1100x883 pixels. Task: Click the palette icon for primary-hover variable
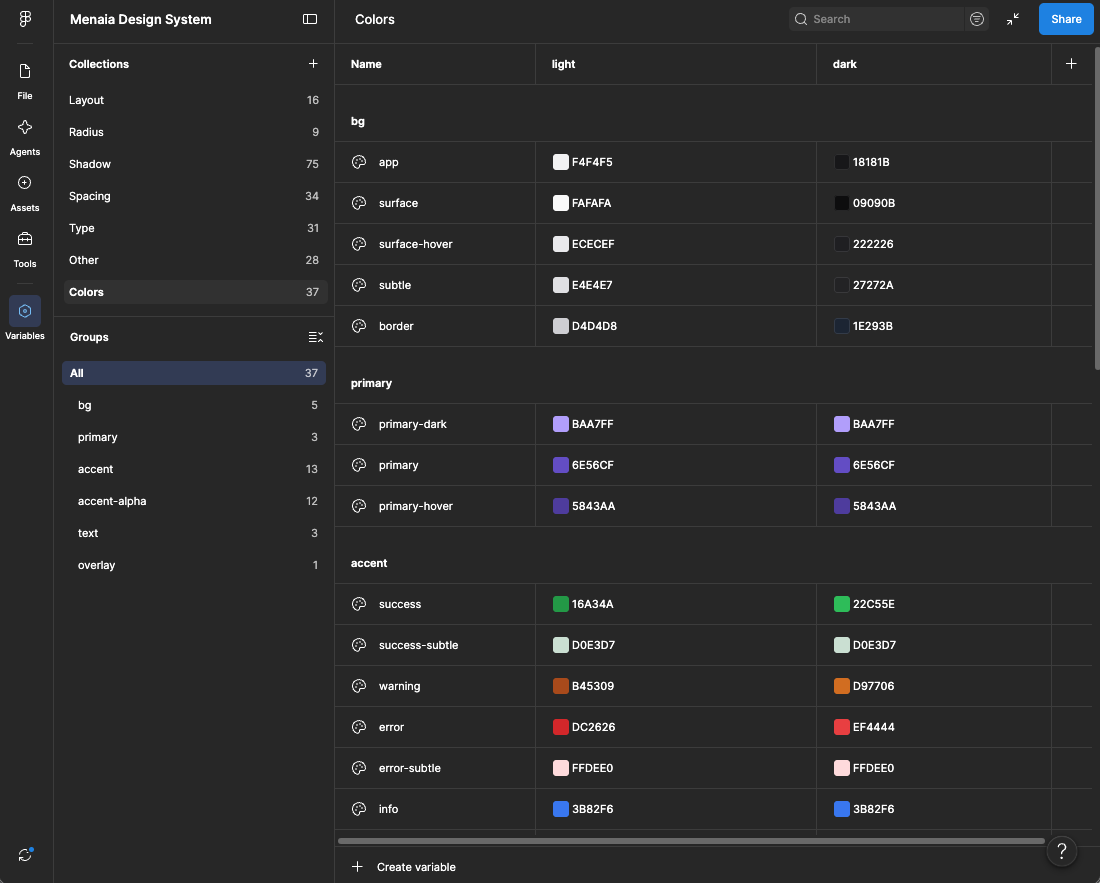pos(359,506)
